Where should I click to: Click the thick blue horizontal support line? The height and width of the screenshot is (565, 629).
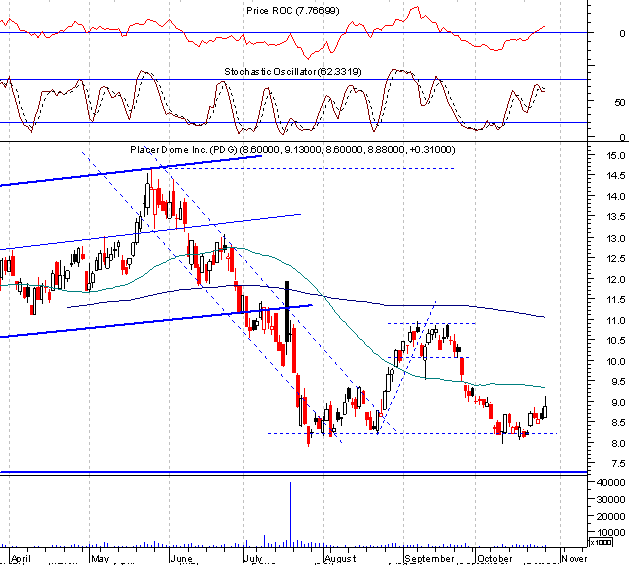(294, 472)
